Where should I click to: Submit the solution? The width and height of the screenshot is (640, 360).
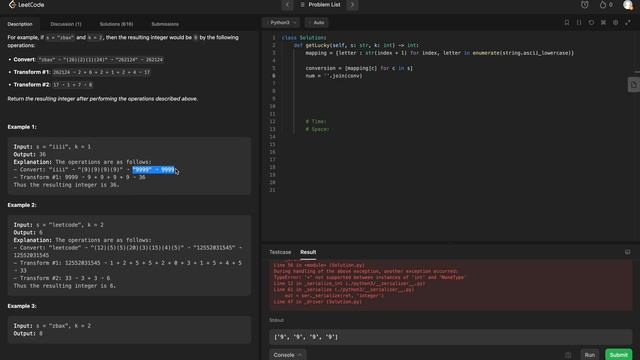619,355
